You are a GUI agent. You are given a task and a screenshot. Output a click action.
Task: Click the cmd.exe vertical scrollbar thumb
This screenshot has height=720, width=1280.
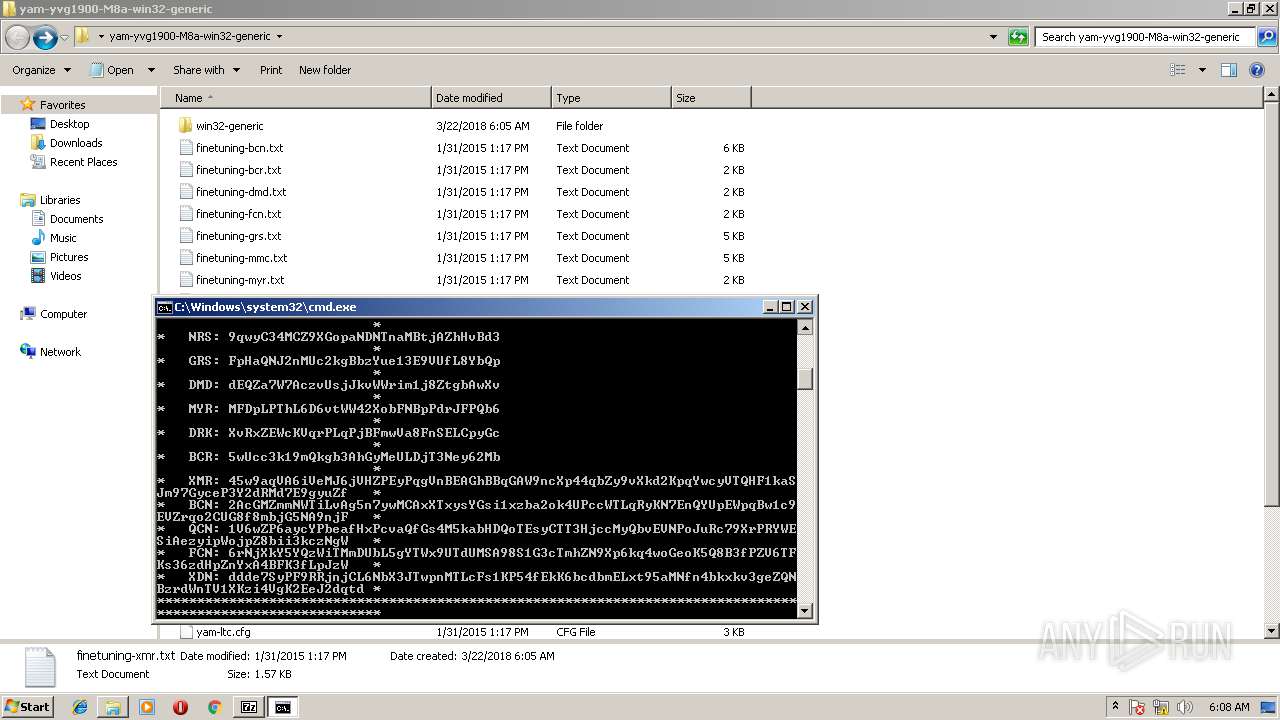[x=805, y=378]
